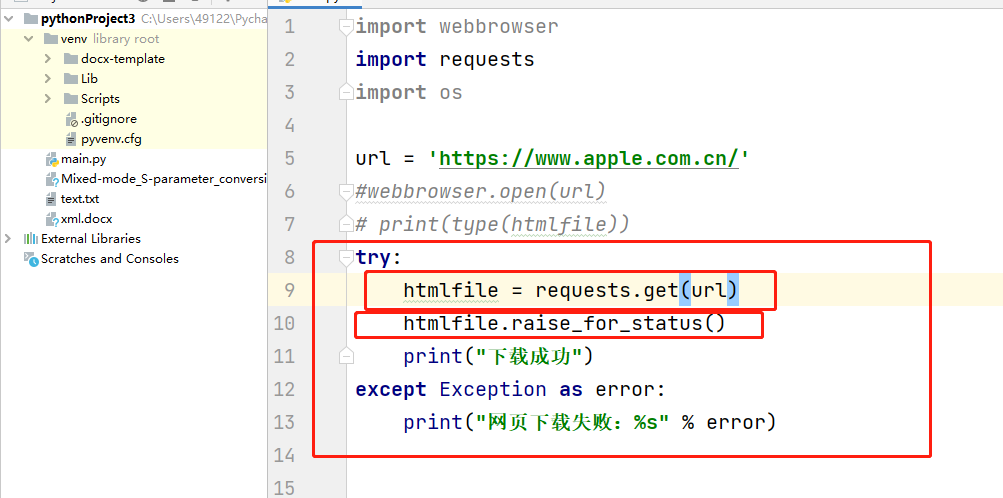The height and width of the screenshot is (498, 1003).
Task: Collapse the venv tree node
Action: tap(28, 39)
